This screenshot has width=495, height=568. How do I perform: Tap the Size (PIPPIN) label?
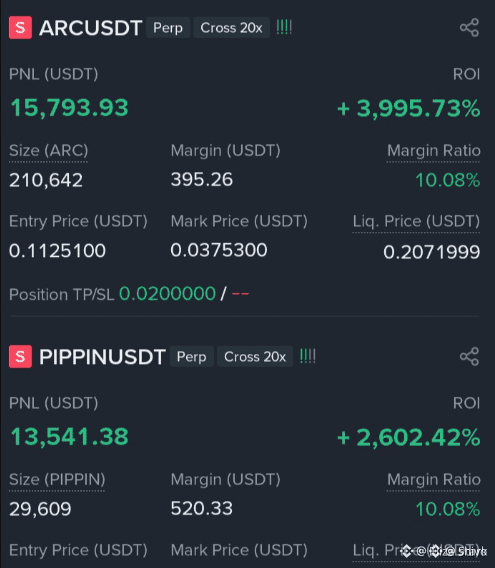click(x=57, y=479)
